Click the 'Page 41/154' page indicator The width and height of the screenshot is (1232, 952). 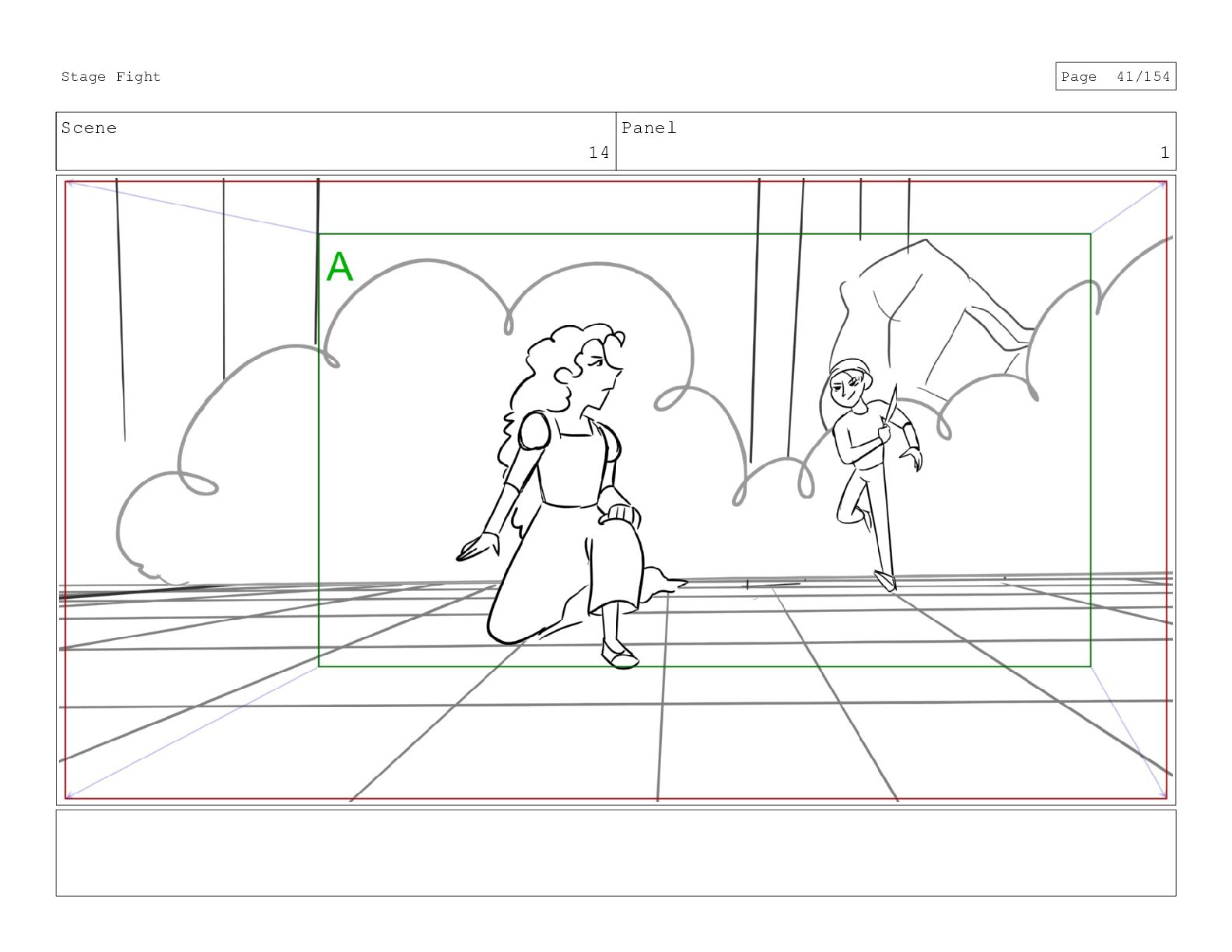click(1115, 76)
